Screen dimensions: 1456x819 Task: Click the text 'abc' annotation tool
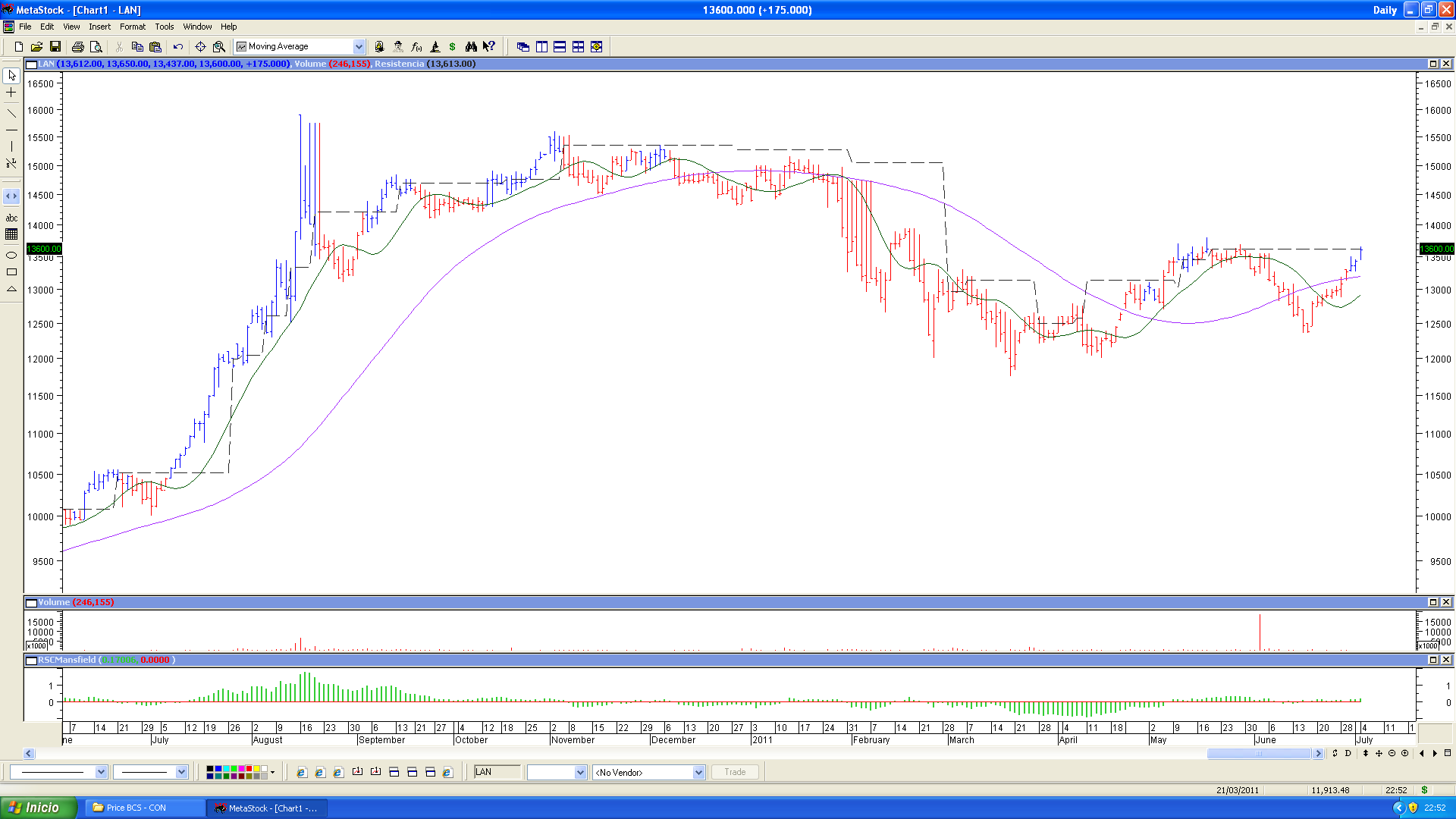tap(11, 218)
